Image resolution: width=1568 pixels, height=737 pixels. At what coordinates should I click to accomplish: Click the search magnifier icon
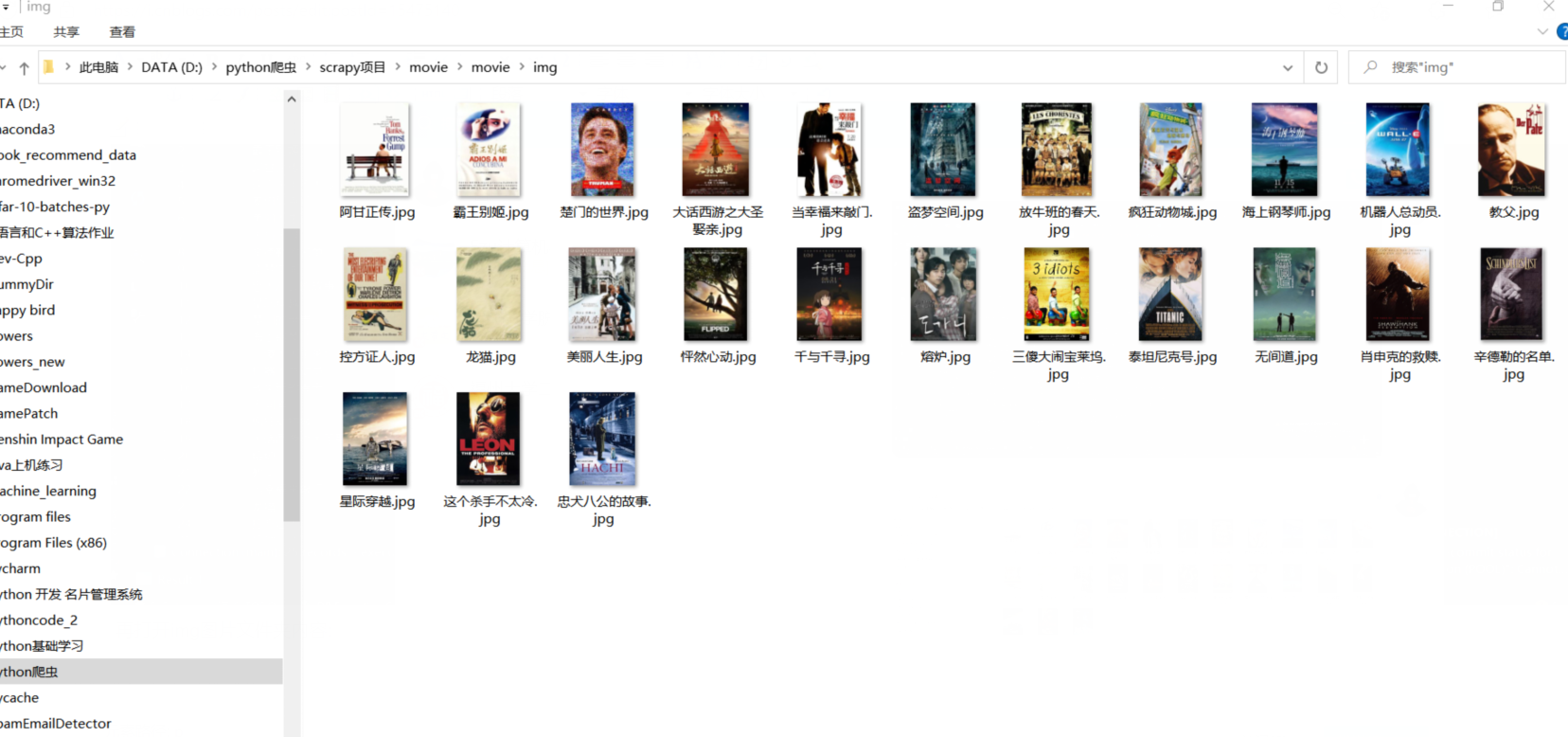coord(1370,67)
